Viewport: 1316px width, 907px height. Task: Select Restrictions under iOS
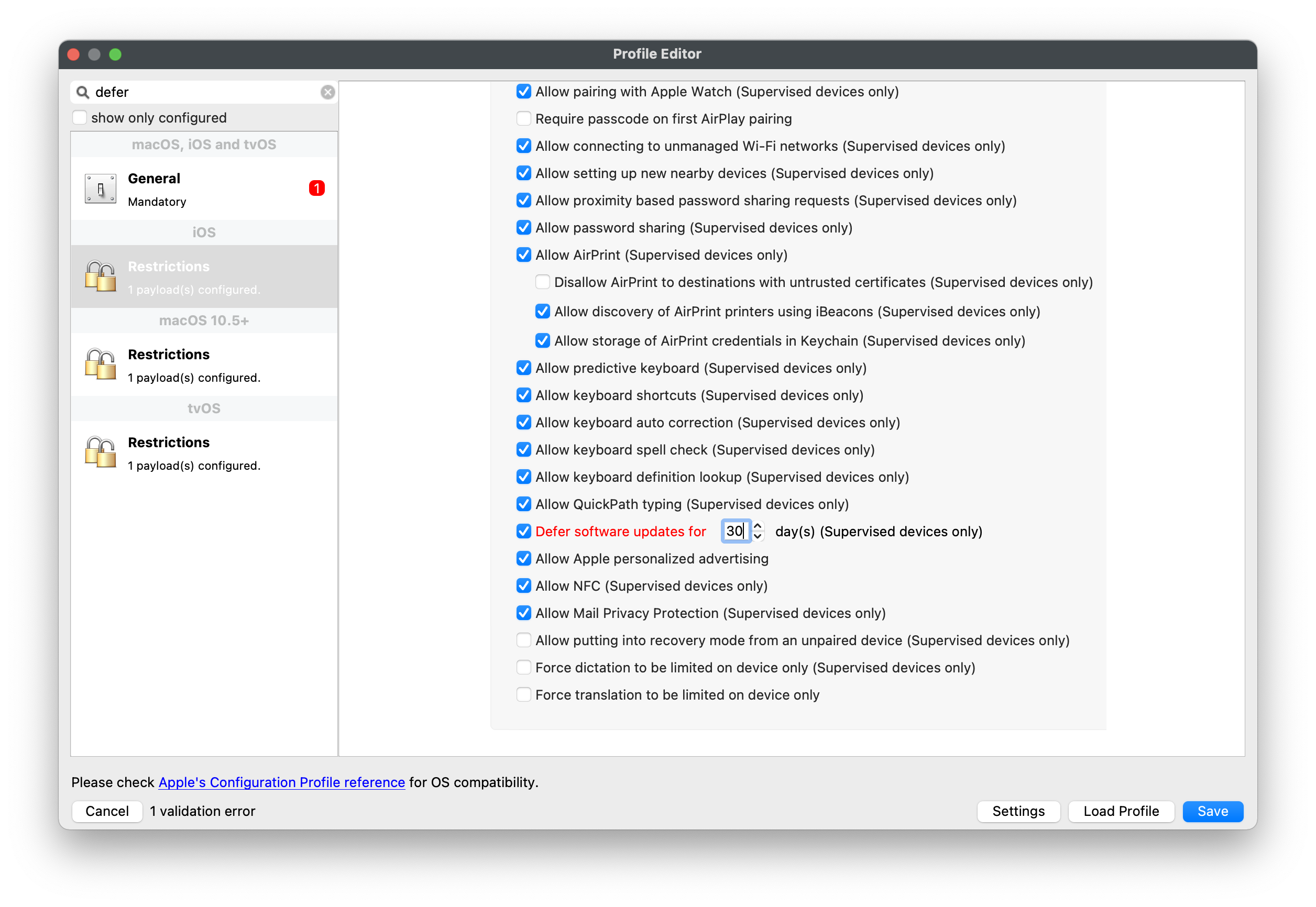[x=204, y=276]
